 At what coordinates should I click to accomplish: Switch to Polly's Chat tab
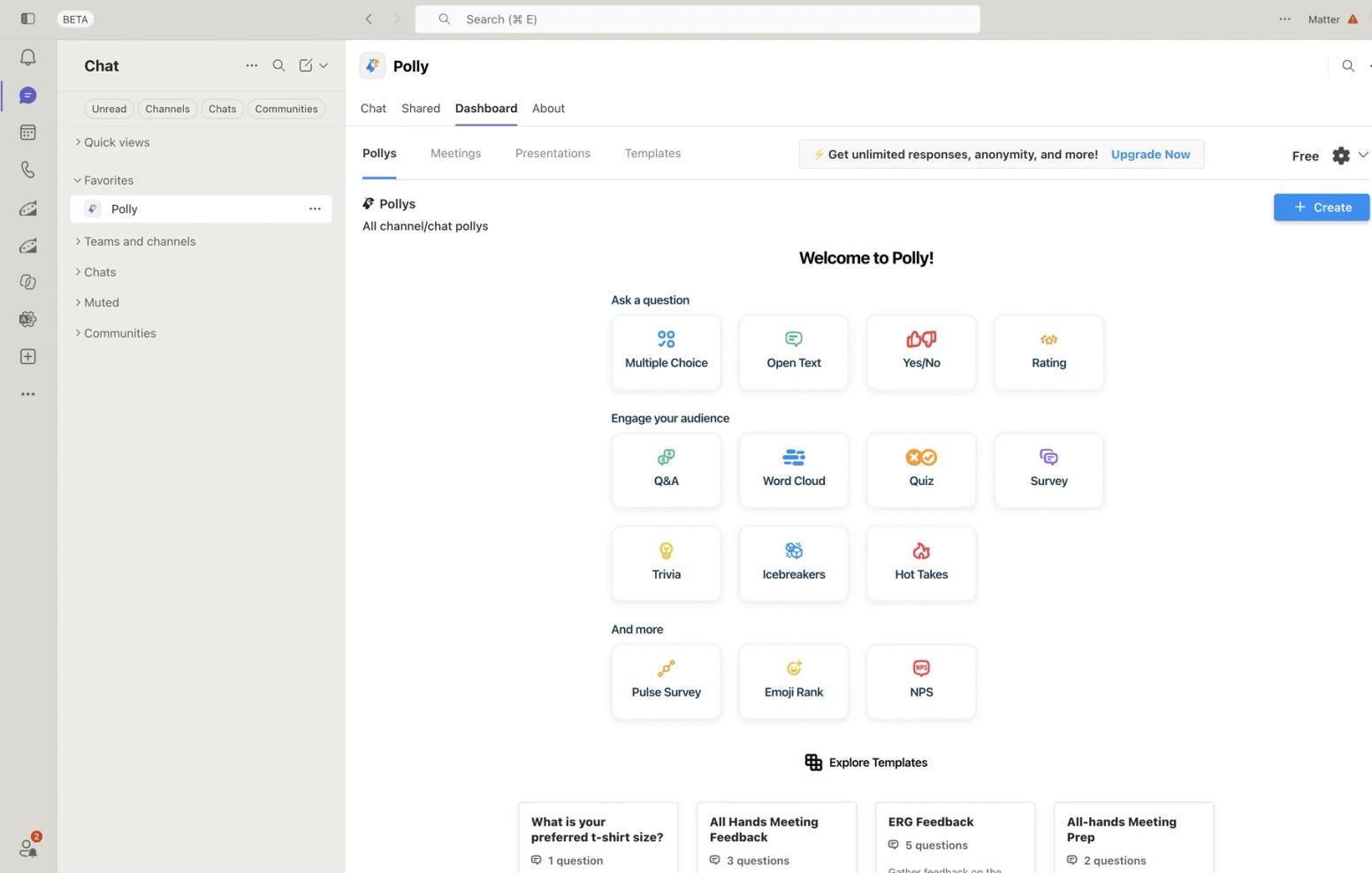pyautogui.click(x=373, y=108)
